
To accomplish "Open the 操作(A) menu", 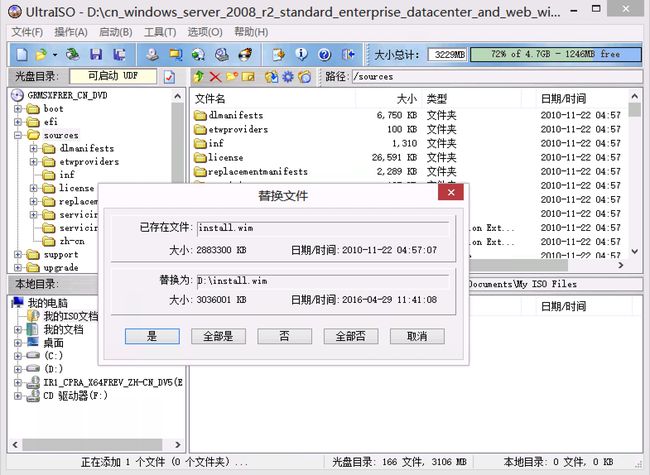I will [71, 32].
